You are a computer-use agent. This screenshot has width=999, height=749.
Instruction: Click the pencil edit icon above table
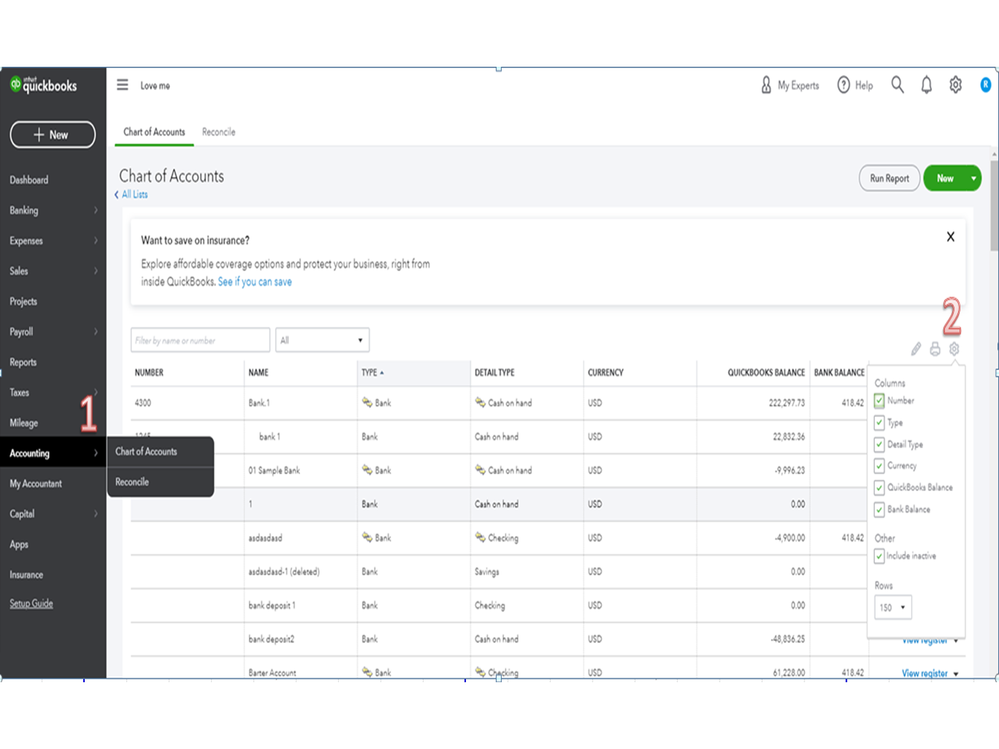(x=915, y=349)
